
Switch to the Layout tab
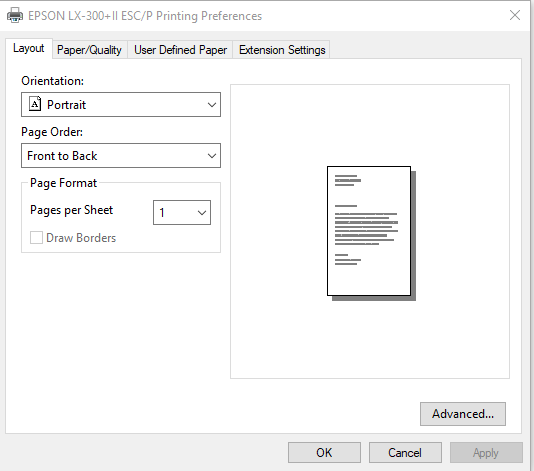(29, 48)
